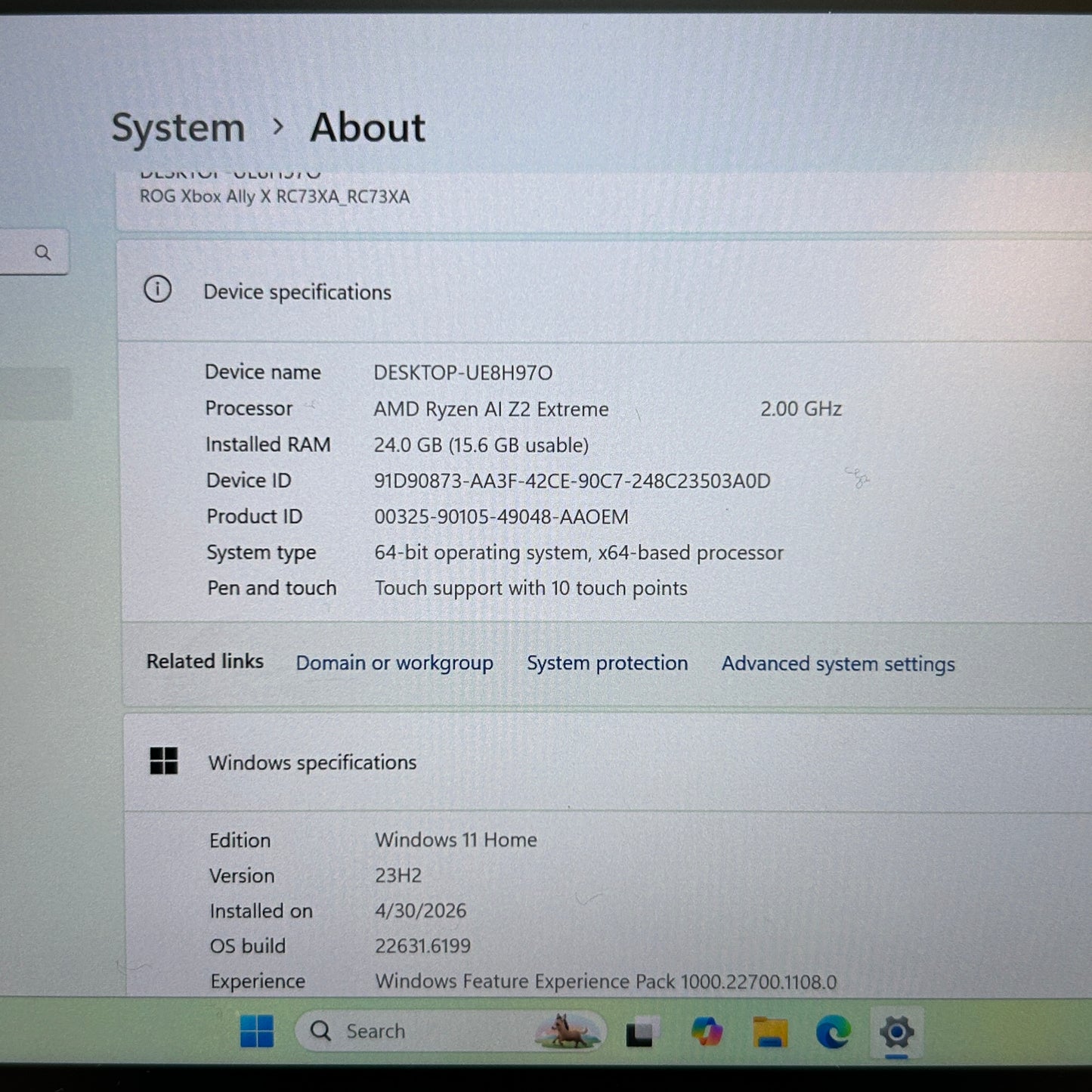Click the Windows specifications logo icon
The image size is (1092, 1092).
[x=164, y=761]
